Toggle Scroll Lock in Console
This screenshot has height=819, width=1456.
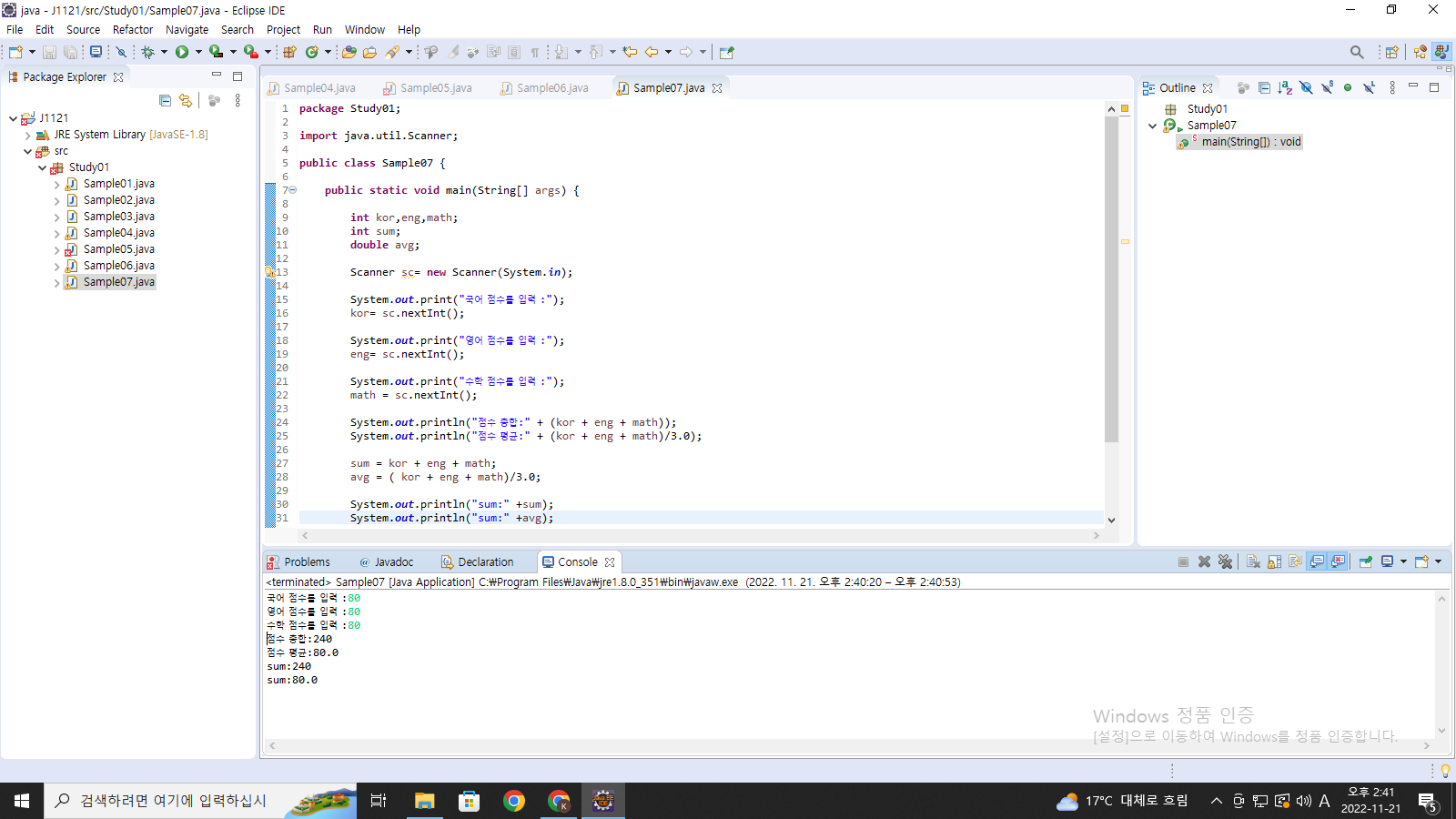(1274, 561)
